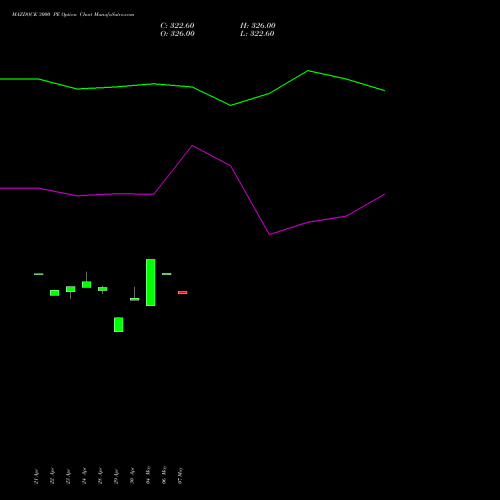
Task: Click the 06 May date label
Action: coord(164,475)
